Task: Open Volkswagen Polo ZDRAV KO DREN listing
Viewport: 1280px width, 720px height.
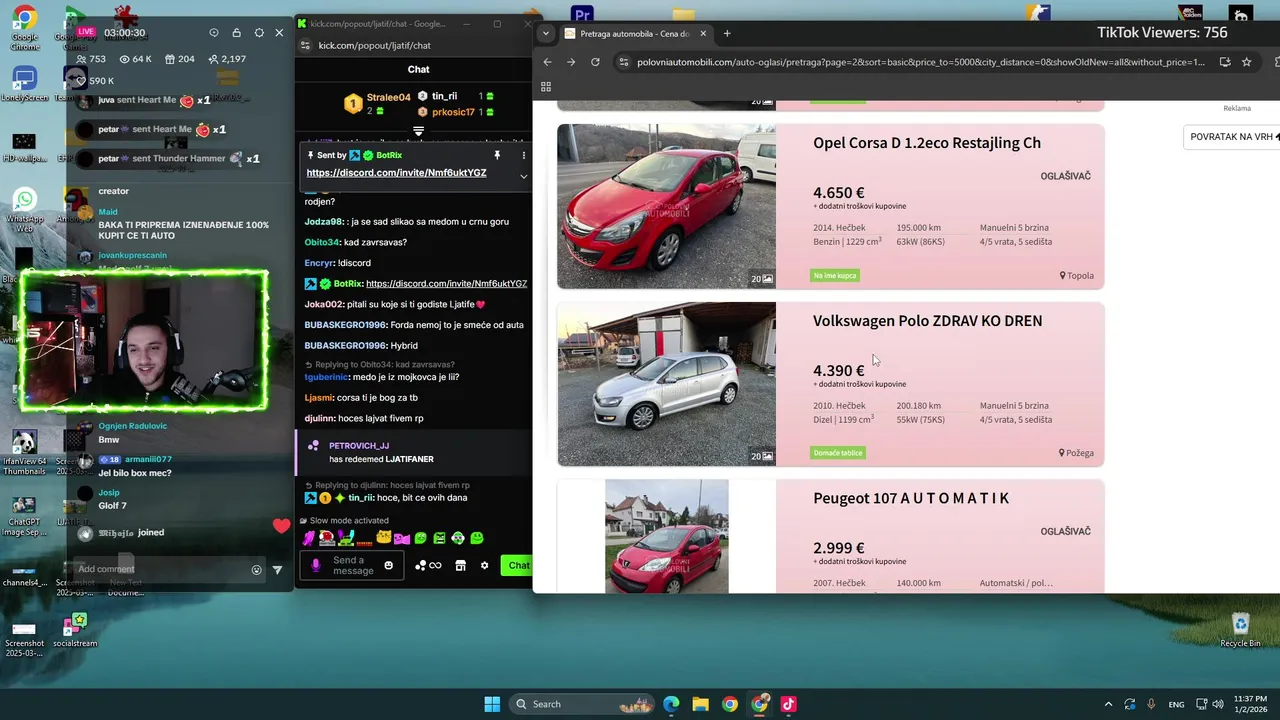Action: 927,321
